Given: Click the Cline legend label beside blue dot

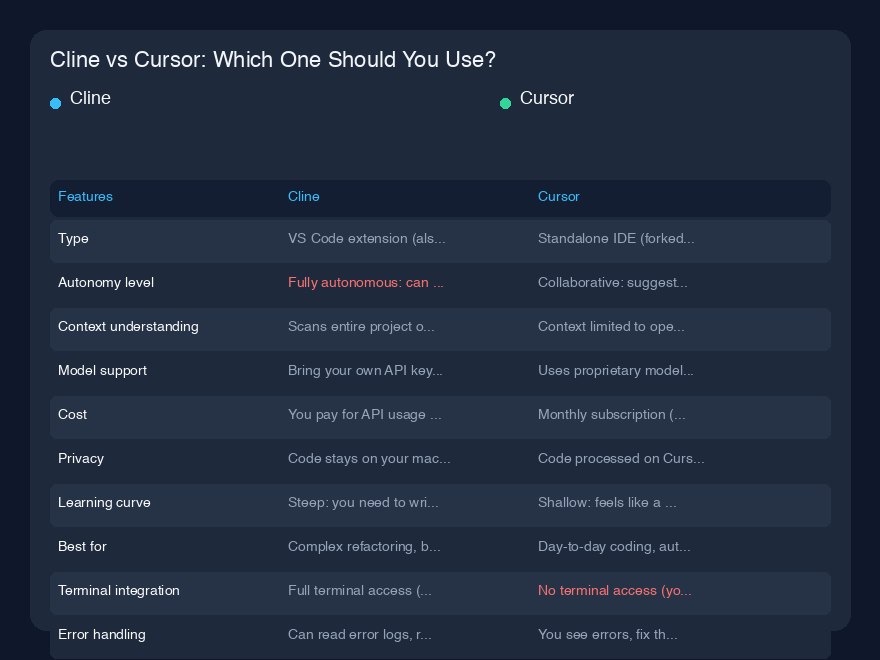Looking at the screenshot, I should pos(90,98).
